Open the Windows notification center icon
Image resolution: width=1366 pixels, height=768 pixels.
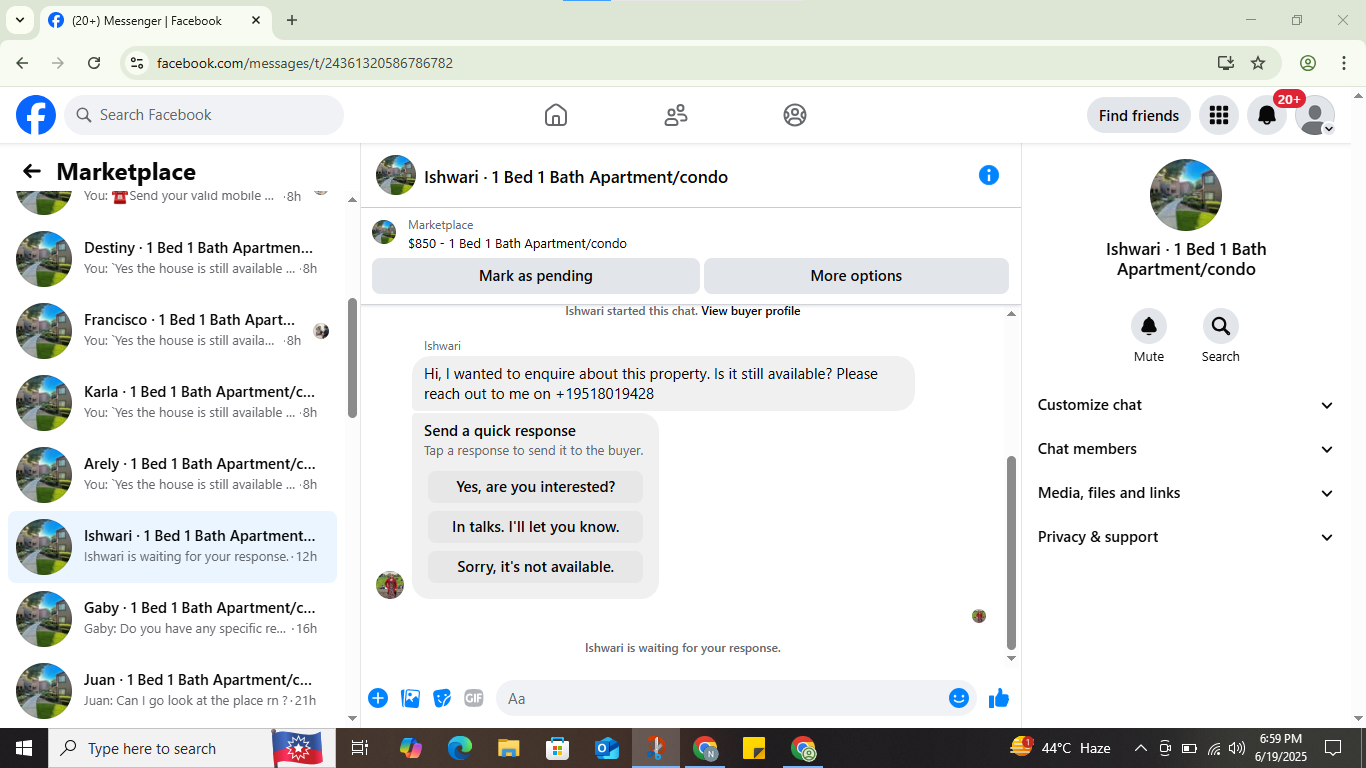coord(1333,748)
